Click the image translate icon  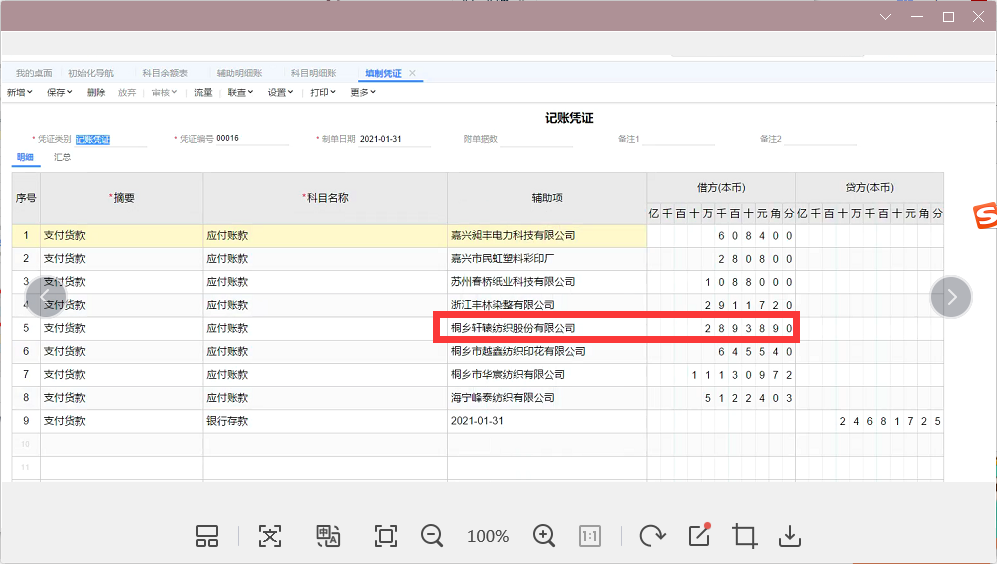328,536
